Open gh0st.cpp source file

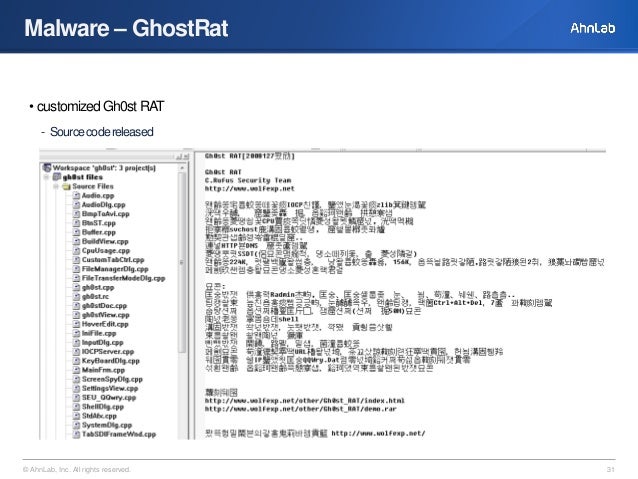coord(98,287)
